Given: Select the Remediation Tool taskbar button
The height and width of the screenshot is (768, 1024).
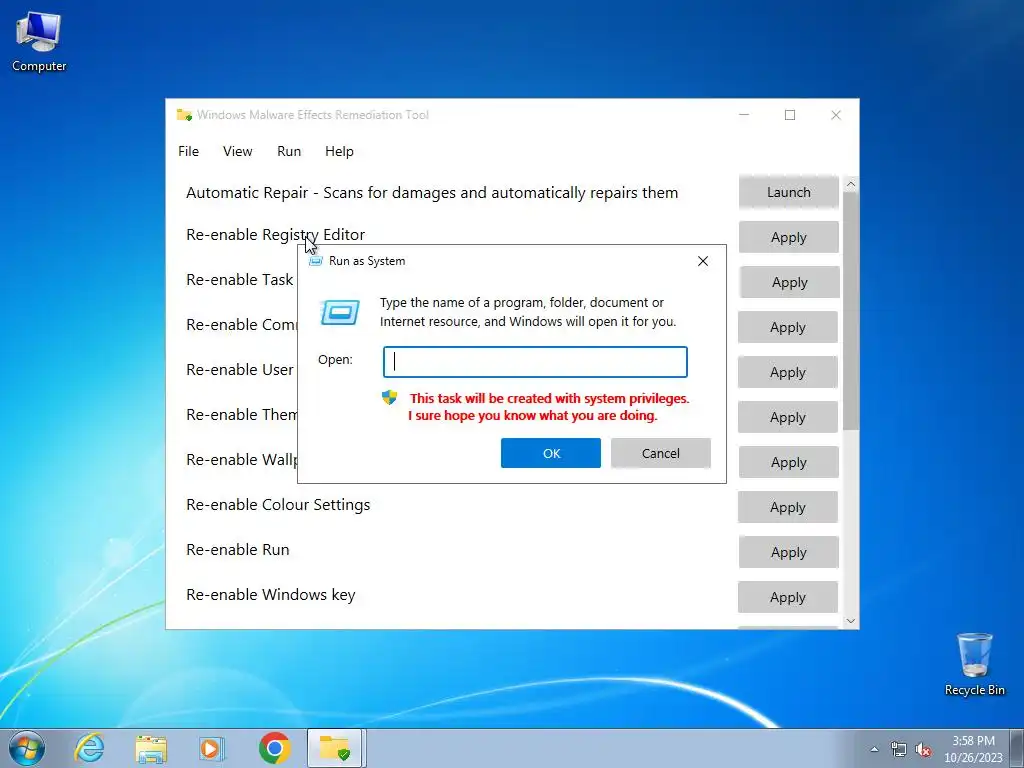Looking at the screenshot, I should point(335,748).
